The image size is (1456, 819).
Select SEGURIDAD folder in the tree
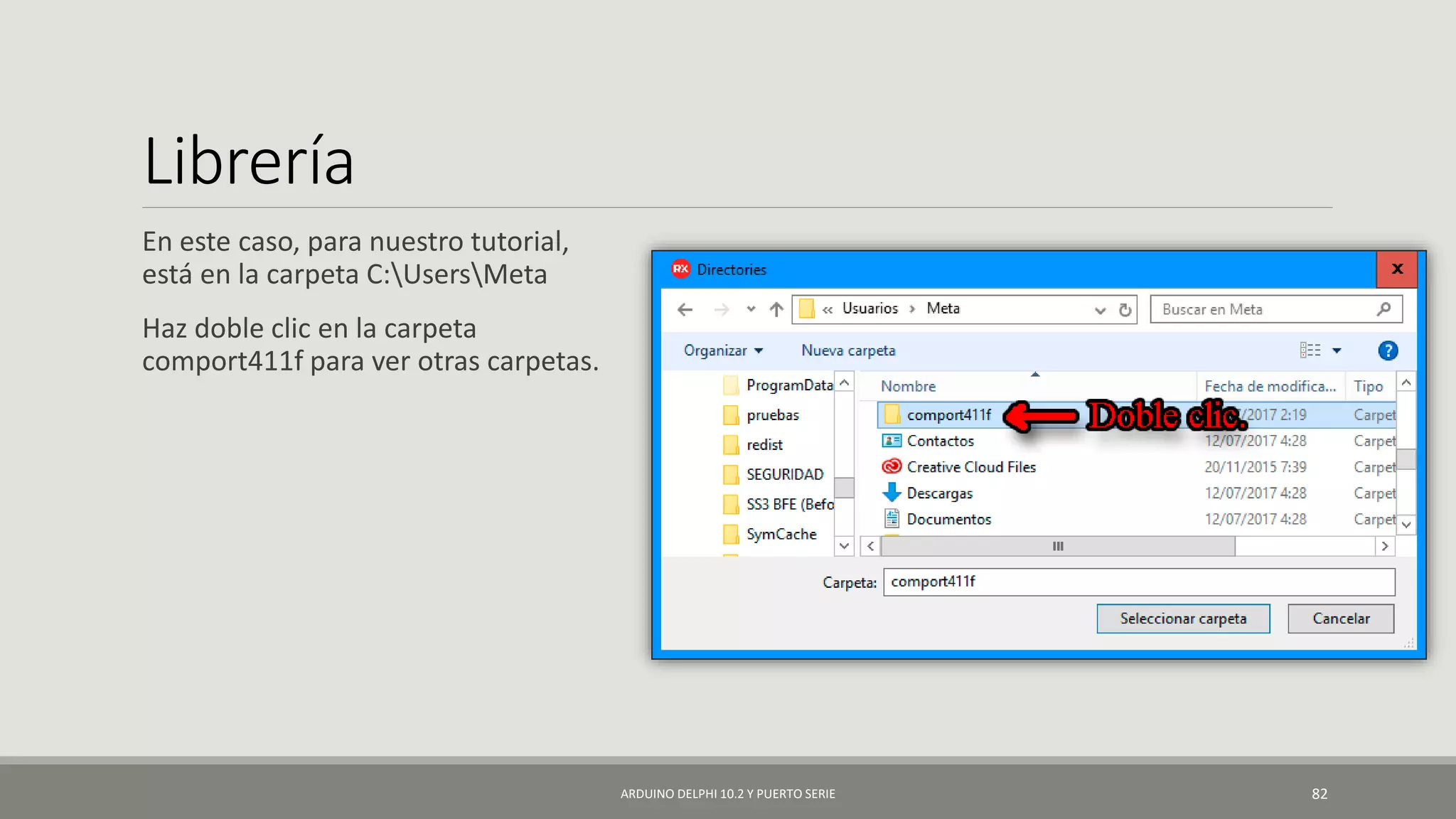[773, 475]
